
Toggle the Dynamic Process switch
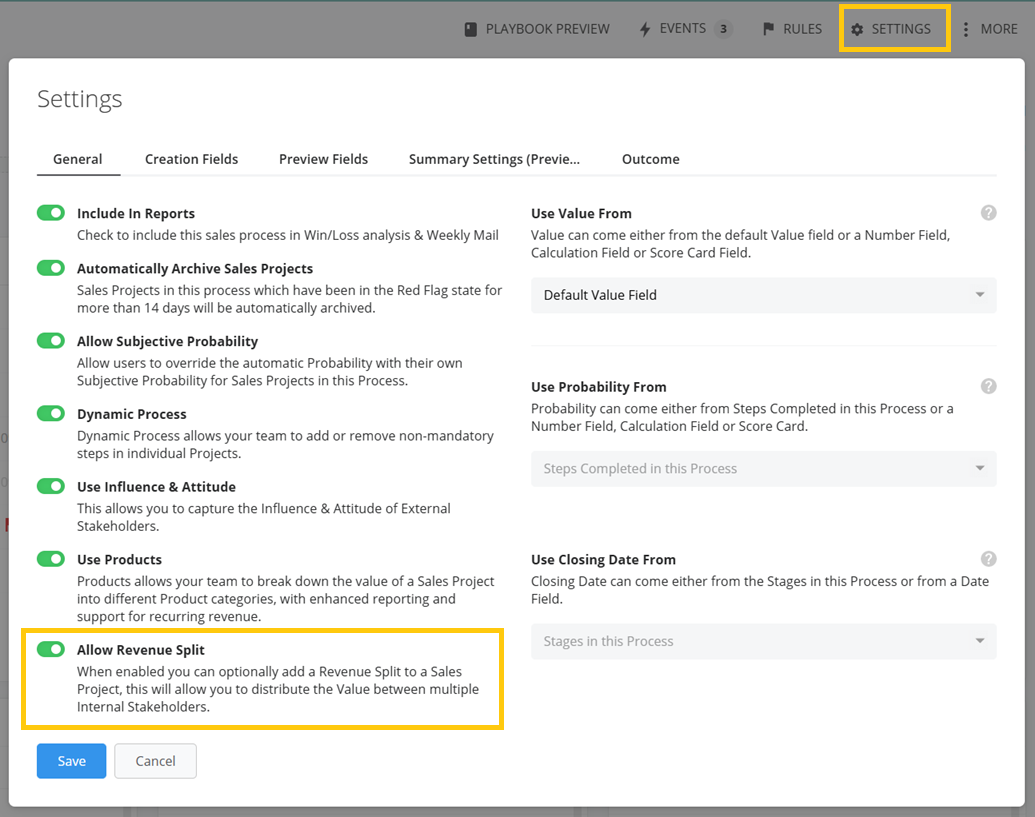[x=51, y=413]
